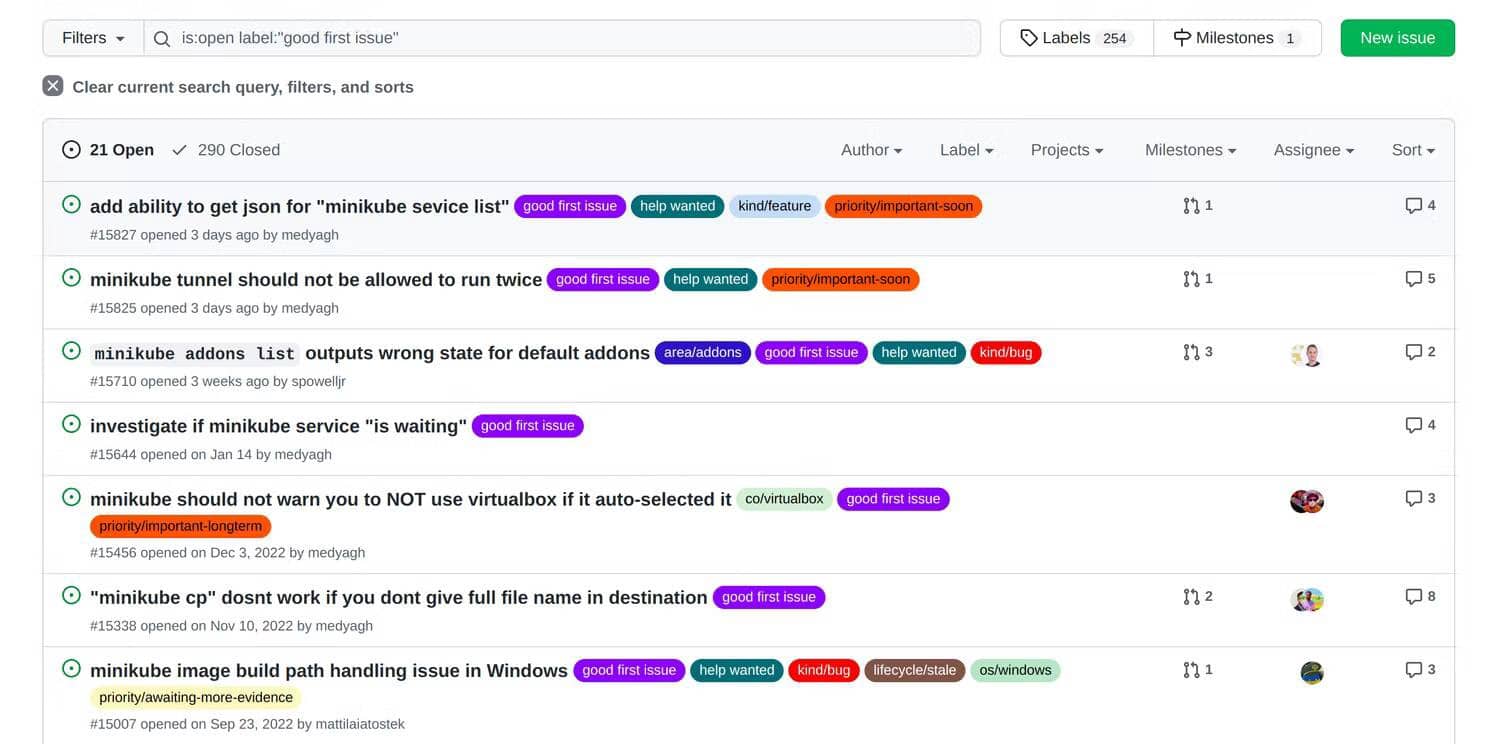Screen dimensions: 1500x744
Task: Click lifecycle/stale label
Action: 915,670
